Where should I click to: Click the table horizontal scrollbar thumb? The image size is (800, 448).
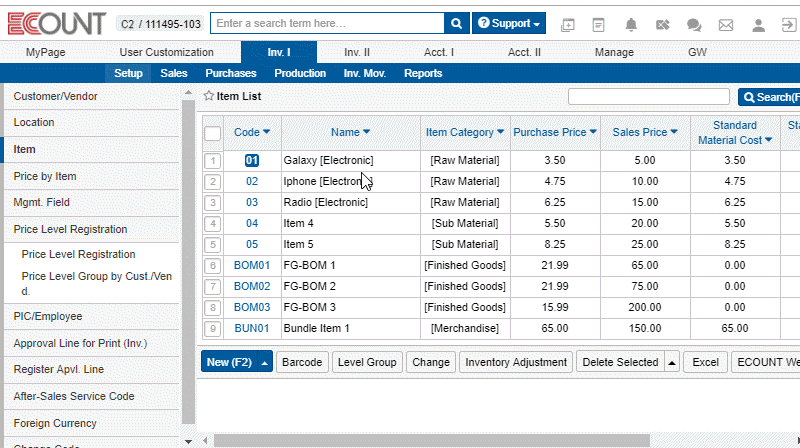point(431,440)
